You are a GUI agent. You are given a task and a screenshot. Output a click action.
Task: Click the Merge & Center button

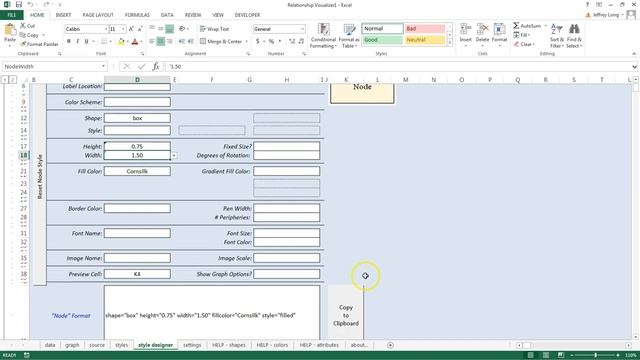tap(221, 41)
